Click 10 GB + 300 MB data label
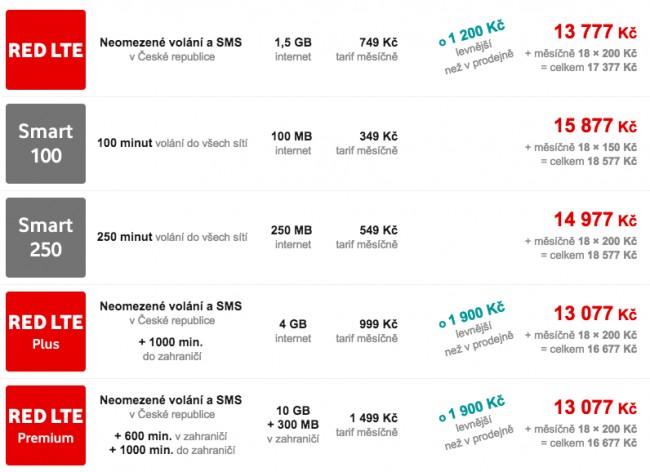 293,425
